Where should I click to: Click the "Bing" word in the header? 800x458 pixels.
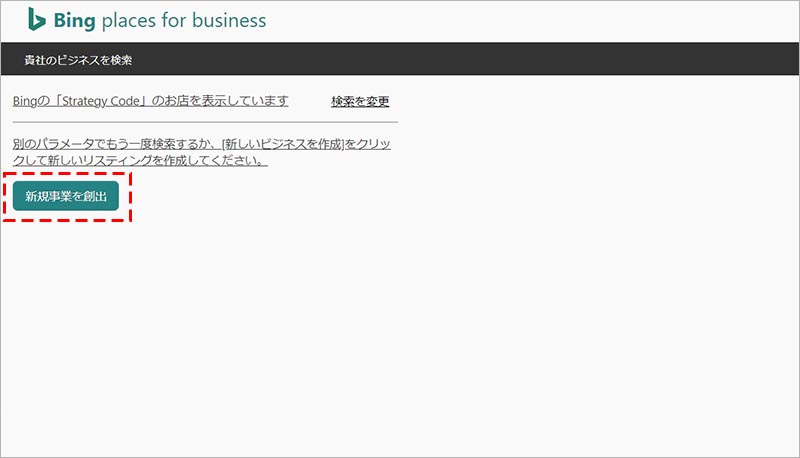coord(75,20)
